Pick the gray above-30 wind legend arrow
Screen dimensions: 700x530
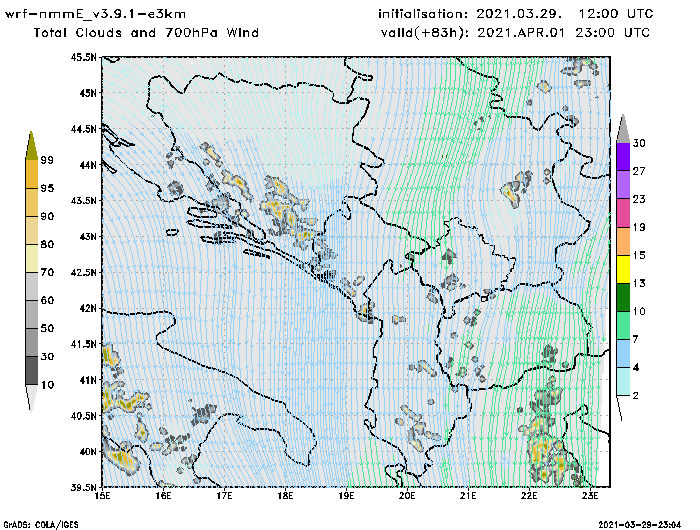click(x=623, y=129)
